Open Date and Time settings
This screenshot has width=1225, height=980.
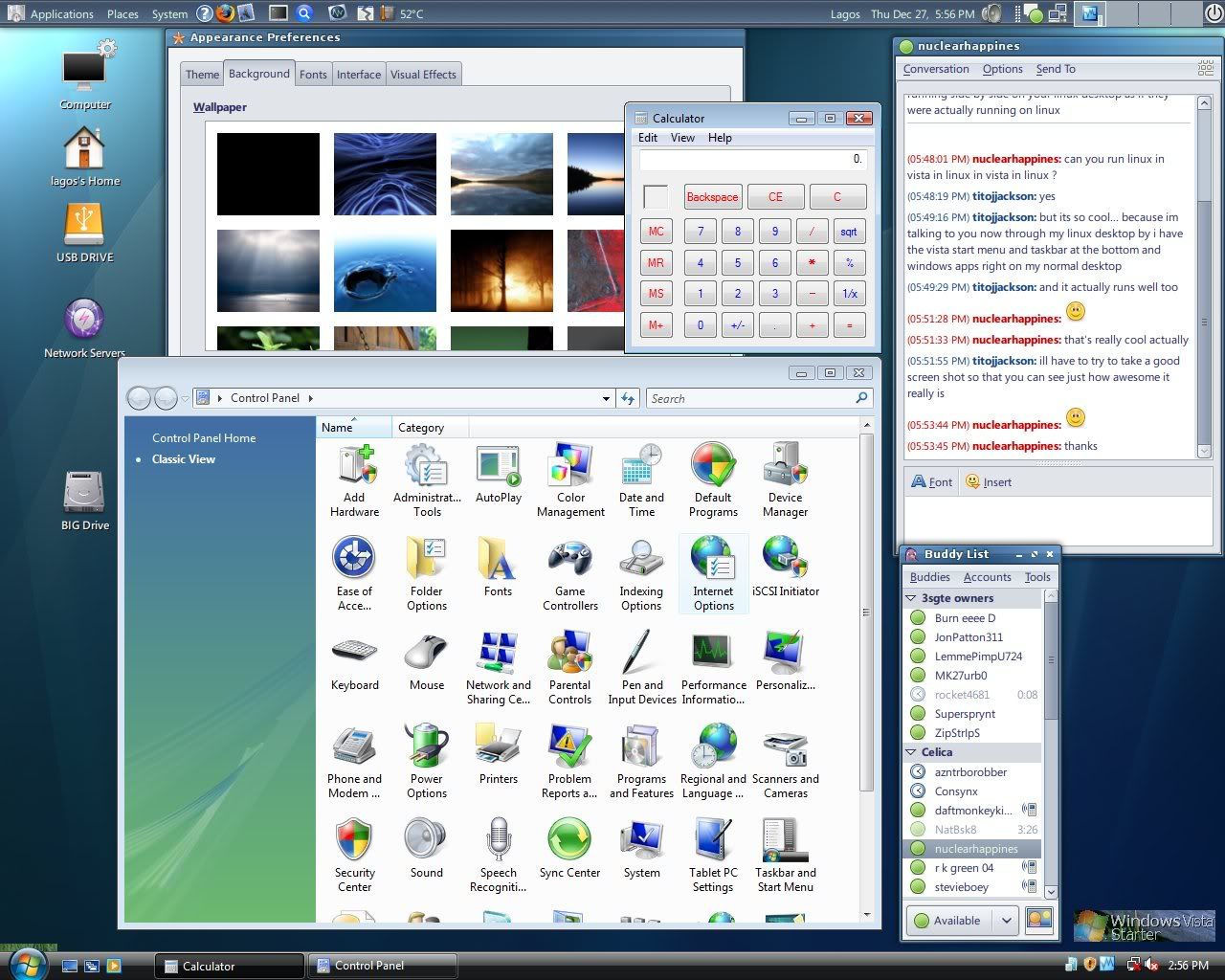click(641, 479)
